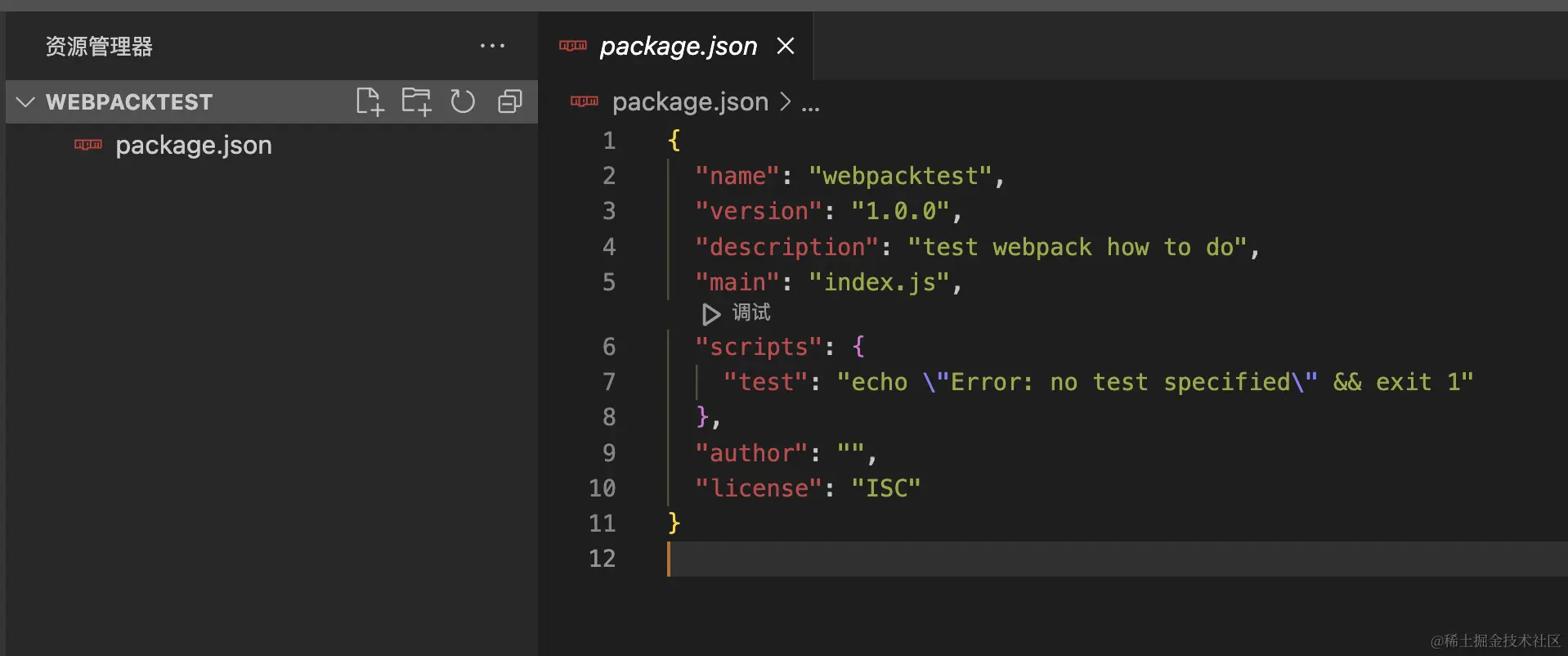Expand breadcrumb chevron after package.json

pyautogui.click(x=785, y=101)
